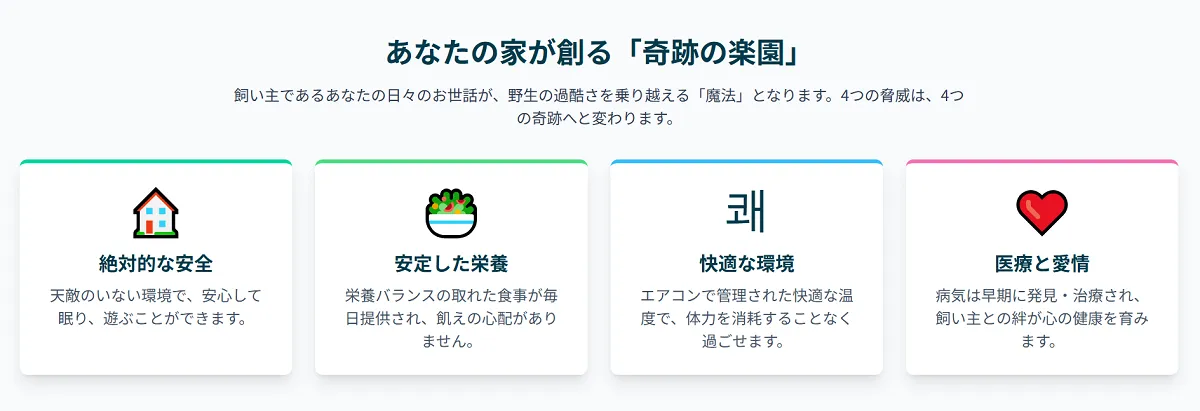This screenshot has height=411, width=1200.
Task: Click the description 栄養バランスの取れた食事
Action: (x=451, y=319)
